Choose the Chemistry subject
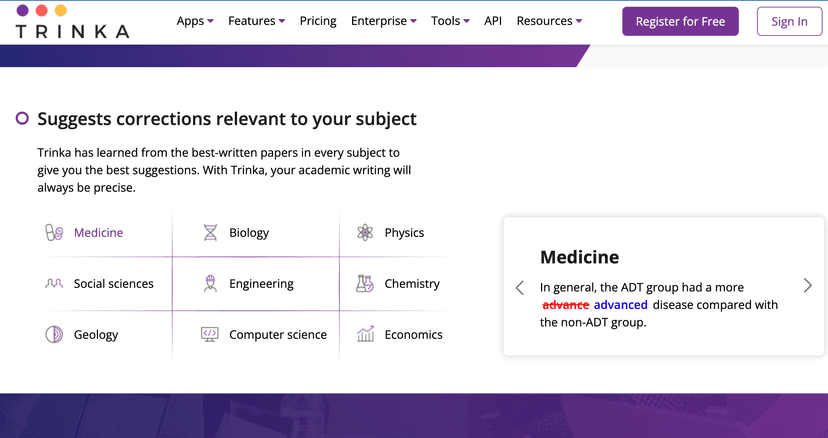Viewport: 828px width, 438px height. (x=412, y=284)
